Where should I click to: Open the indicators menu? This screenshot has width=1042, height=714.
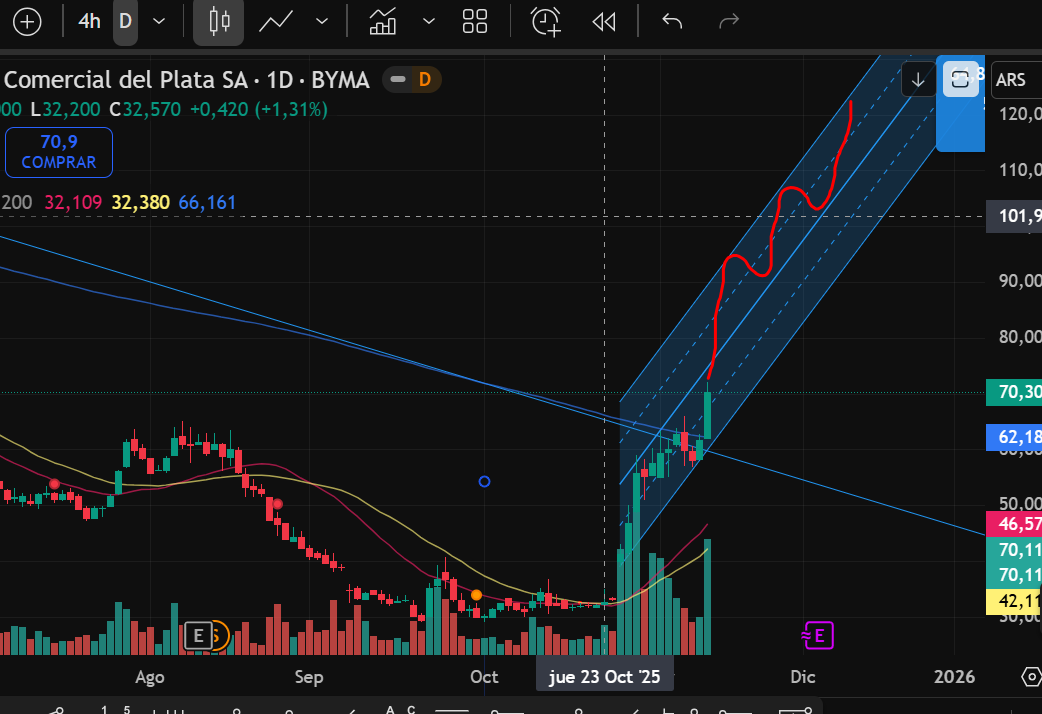383,22
